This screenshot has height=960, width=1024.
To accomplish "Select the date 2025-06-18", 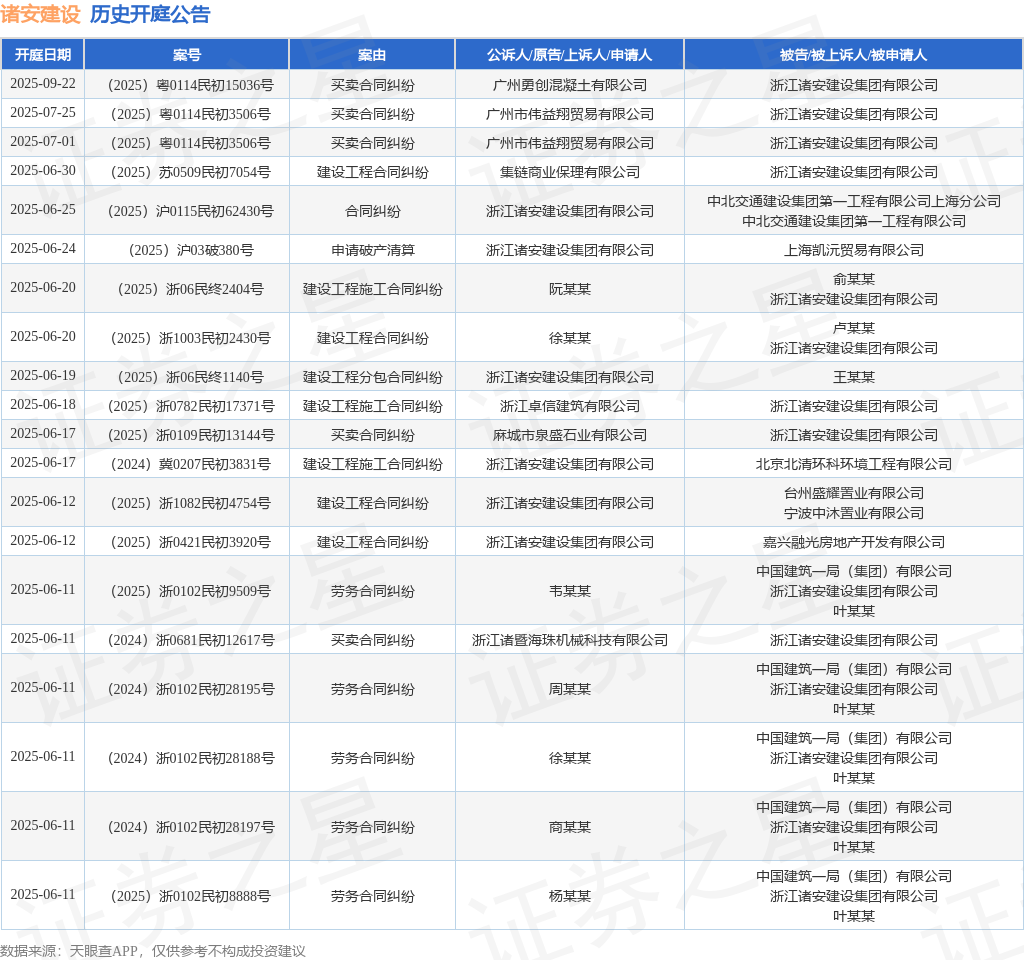I will 43,404.
